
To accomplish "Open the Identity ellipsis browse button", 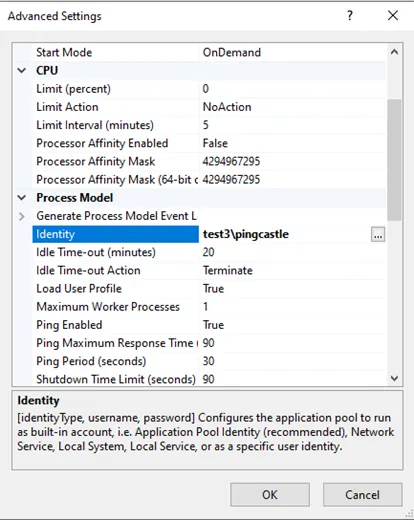I will 378,234.
